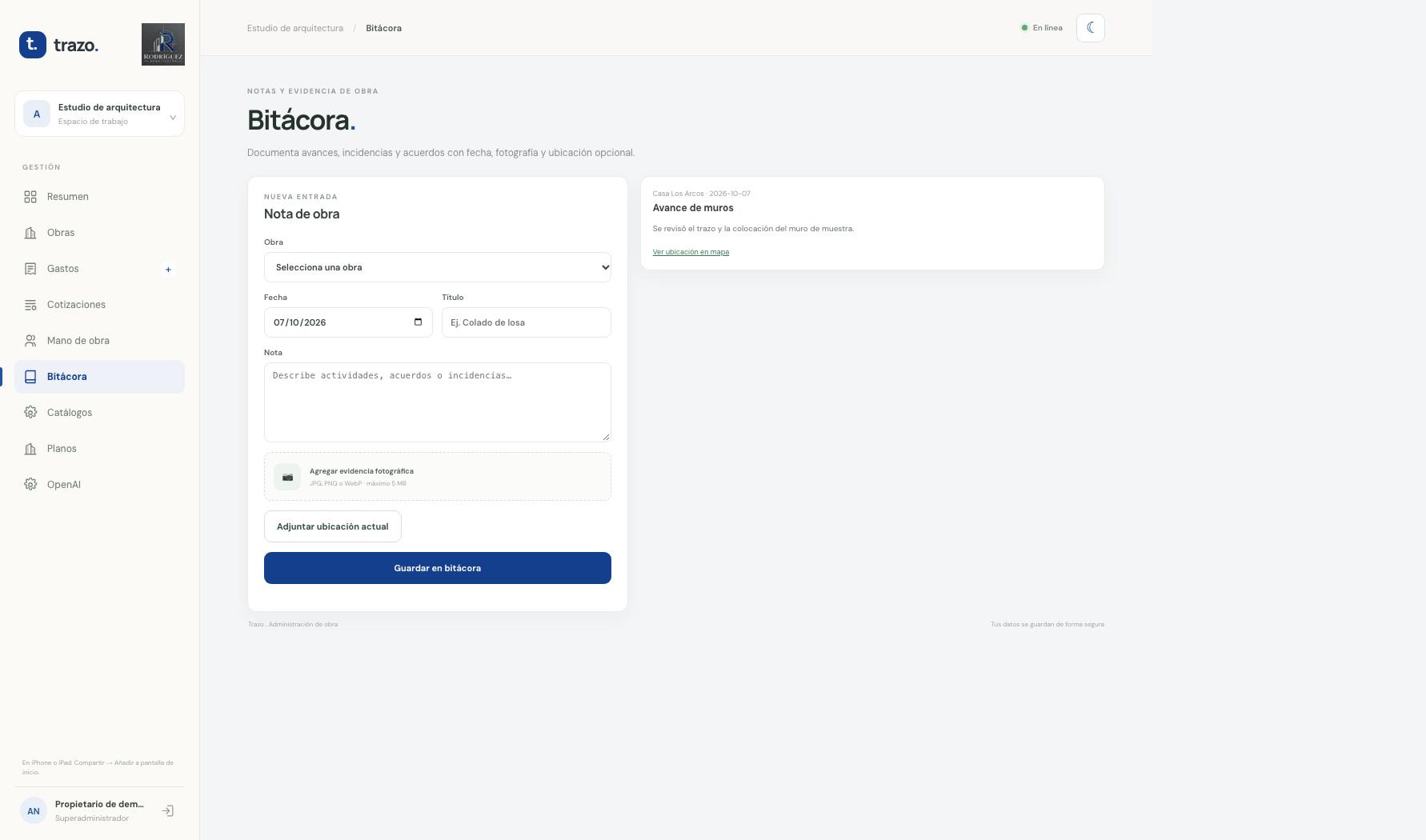The width and height of the screenshot is (1426, 840).
Task: Open the Planos sidebar label
Action: [62, 449]
